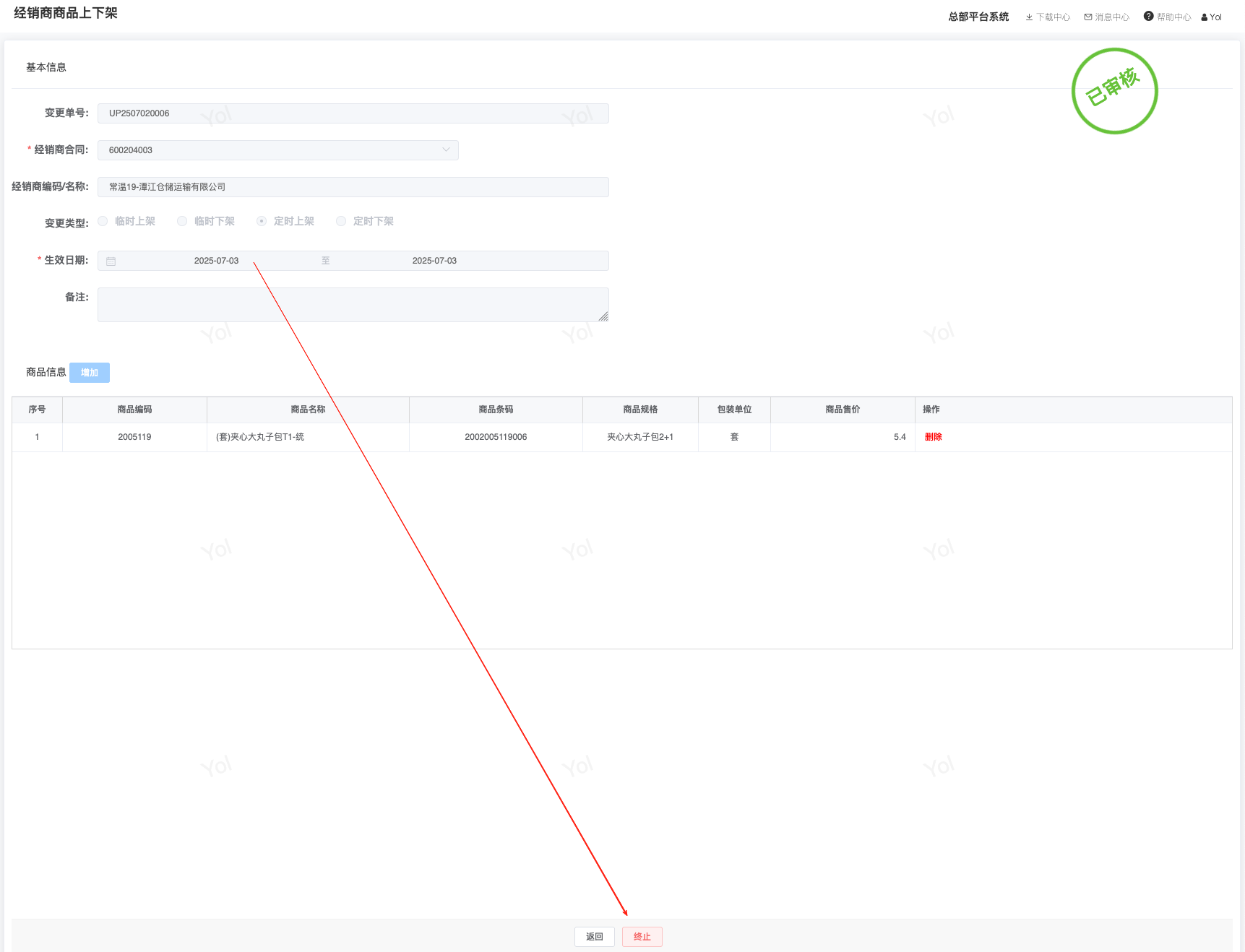Click the 包装单位 column header

pos(735,410)
